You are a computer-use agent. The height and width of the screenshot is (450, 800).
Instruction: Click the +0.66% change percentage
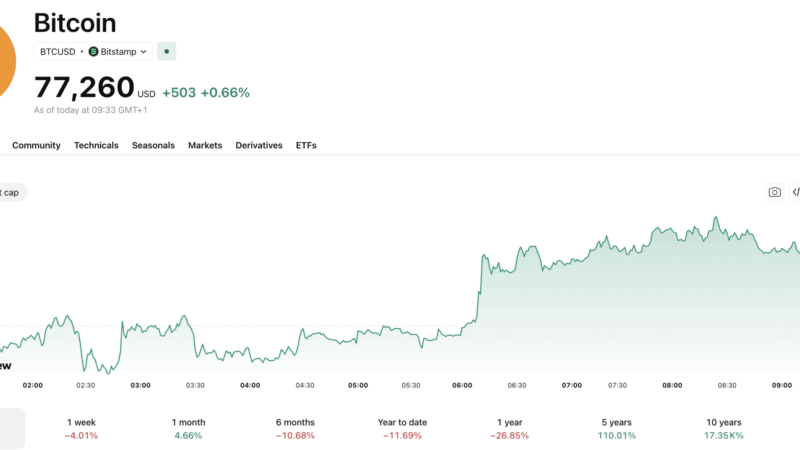click(225, 92)
